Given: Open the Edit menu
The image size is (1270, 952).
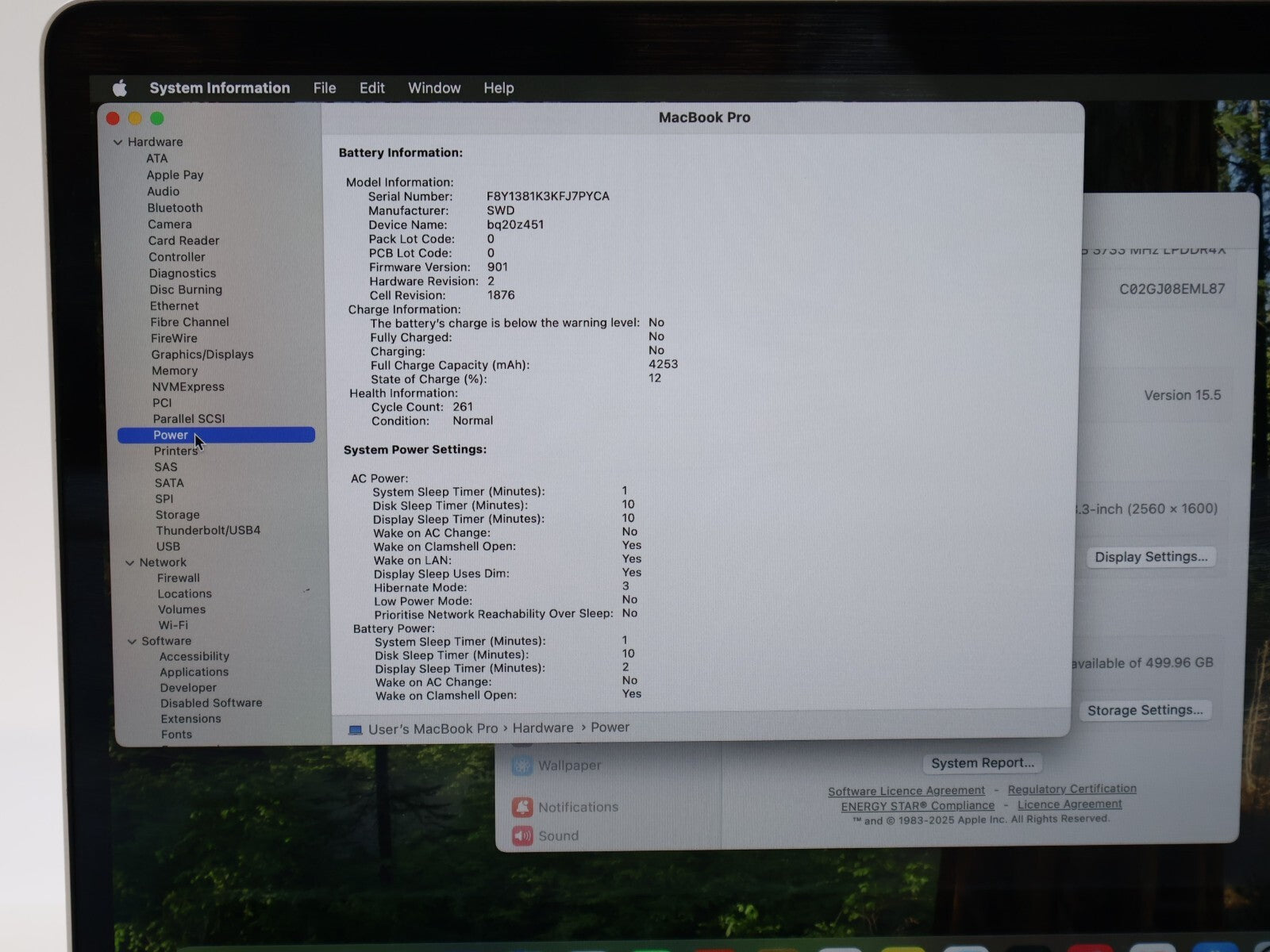Looking at the screenshot, I should [x=372, y=88].
